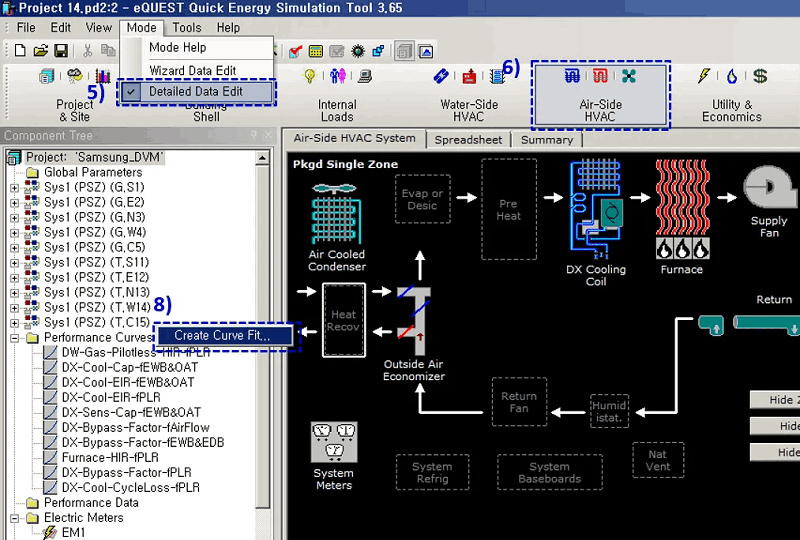Click the Component Tree scrollbar up arrow

[x=264, y=157]
